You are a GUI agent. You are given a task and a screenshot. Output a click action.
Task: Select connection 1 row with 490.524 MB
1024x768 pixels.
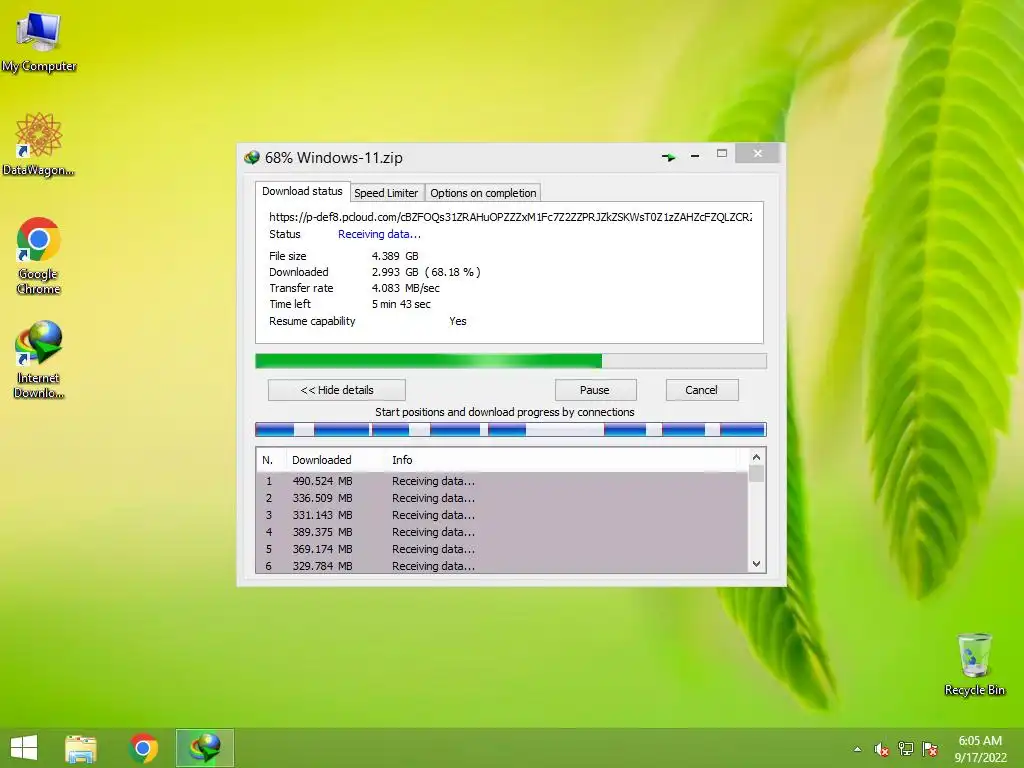(x=502, y=481)
